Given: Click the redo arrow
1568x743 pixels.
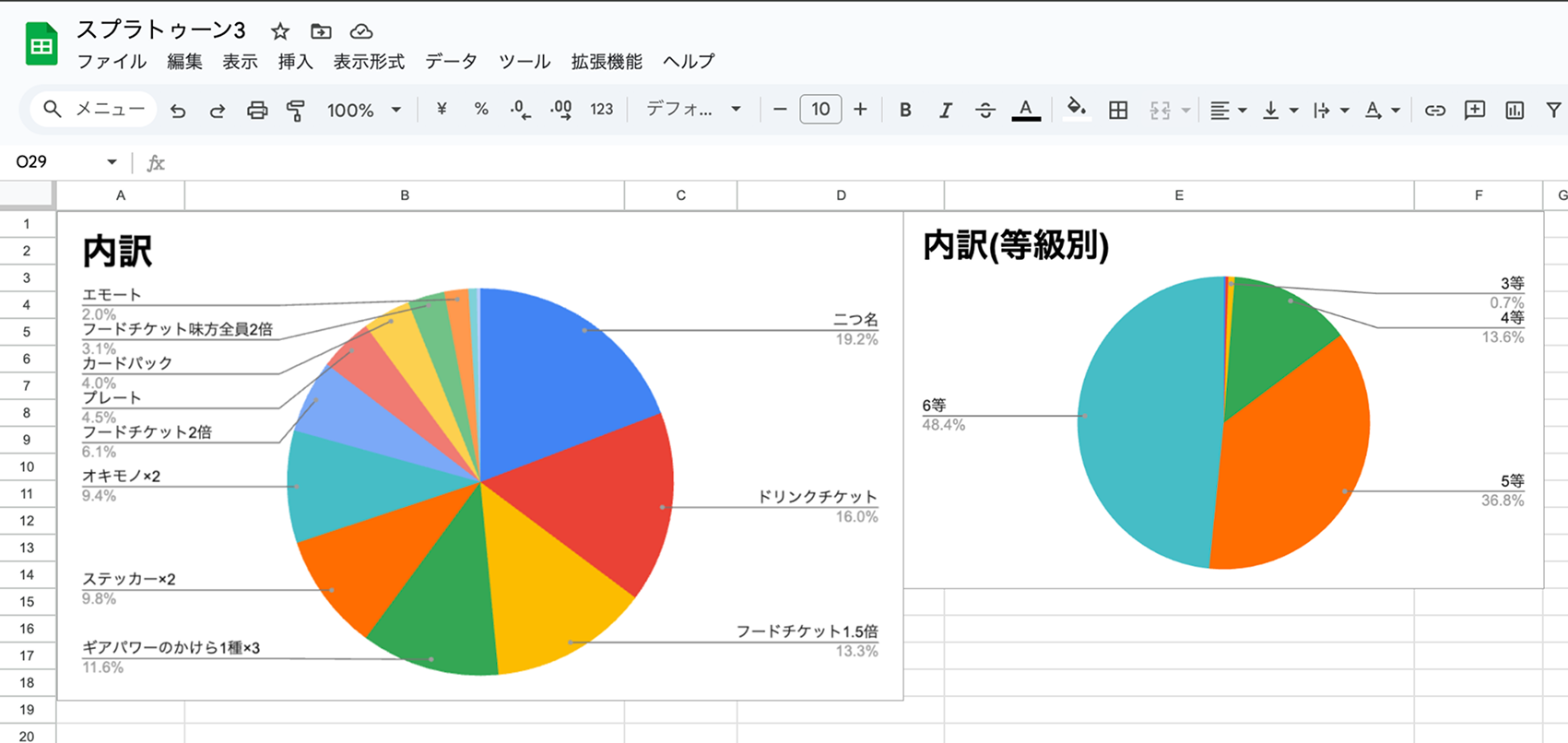Looking at the screenshot, I should tap(218, 111).
